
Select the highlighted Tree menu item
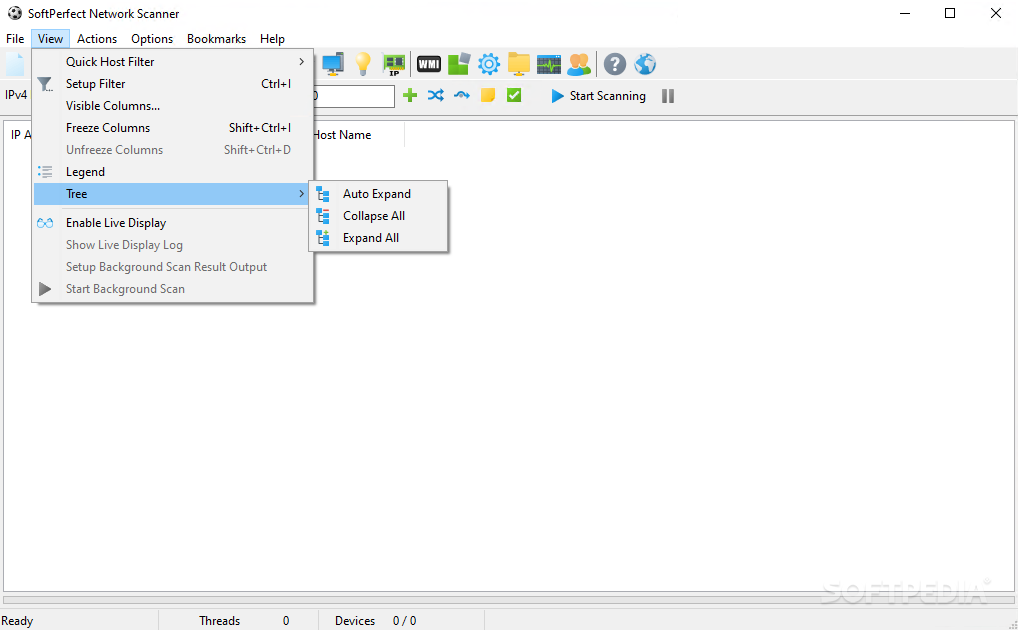(x=172, y=194)
